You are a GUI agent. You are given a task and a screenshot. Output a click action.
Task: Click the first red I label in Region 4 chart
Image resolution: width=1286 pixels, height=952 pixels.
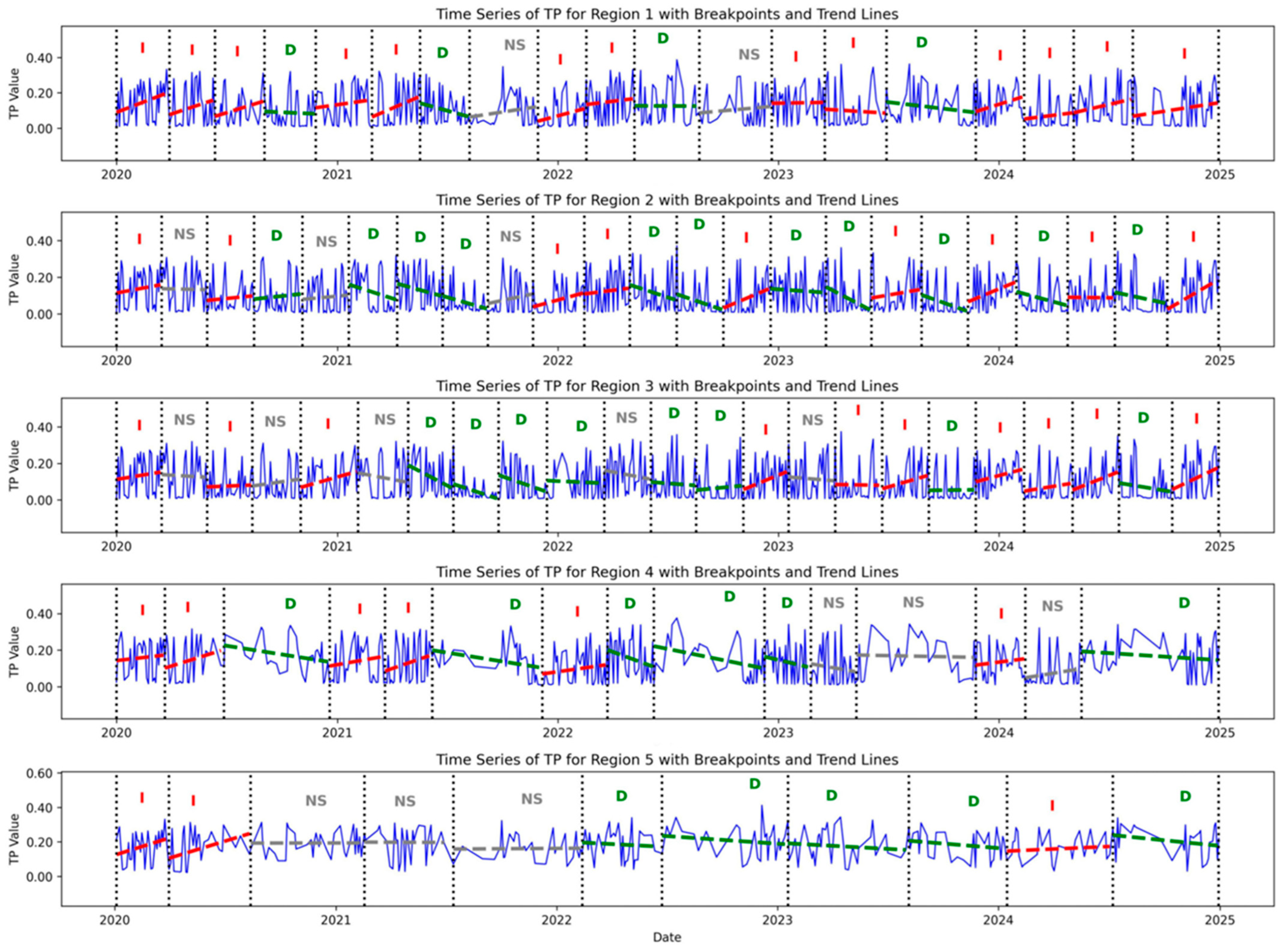(x=142, y=610)
